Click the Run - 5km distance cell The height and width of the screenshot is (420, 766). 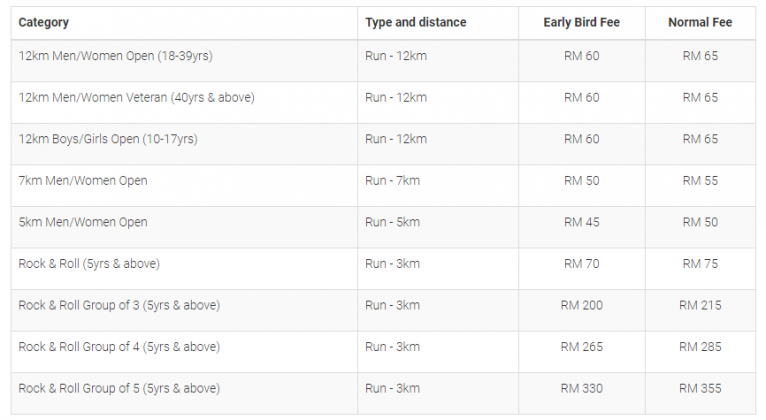pos(392,222)
